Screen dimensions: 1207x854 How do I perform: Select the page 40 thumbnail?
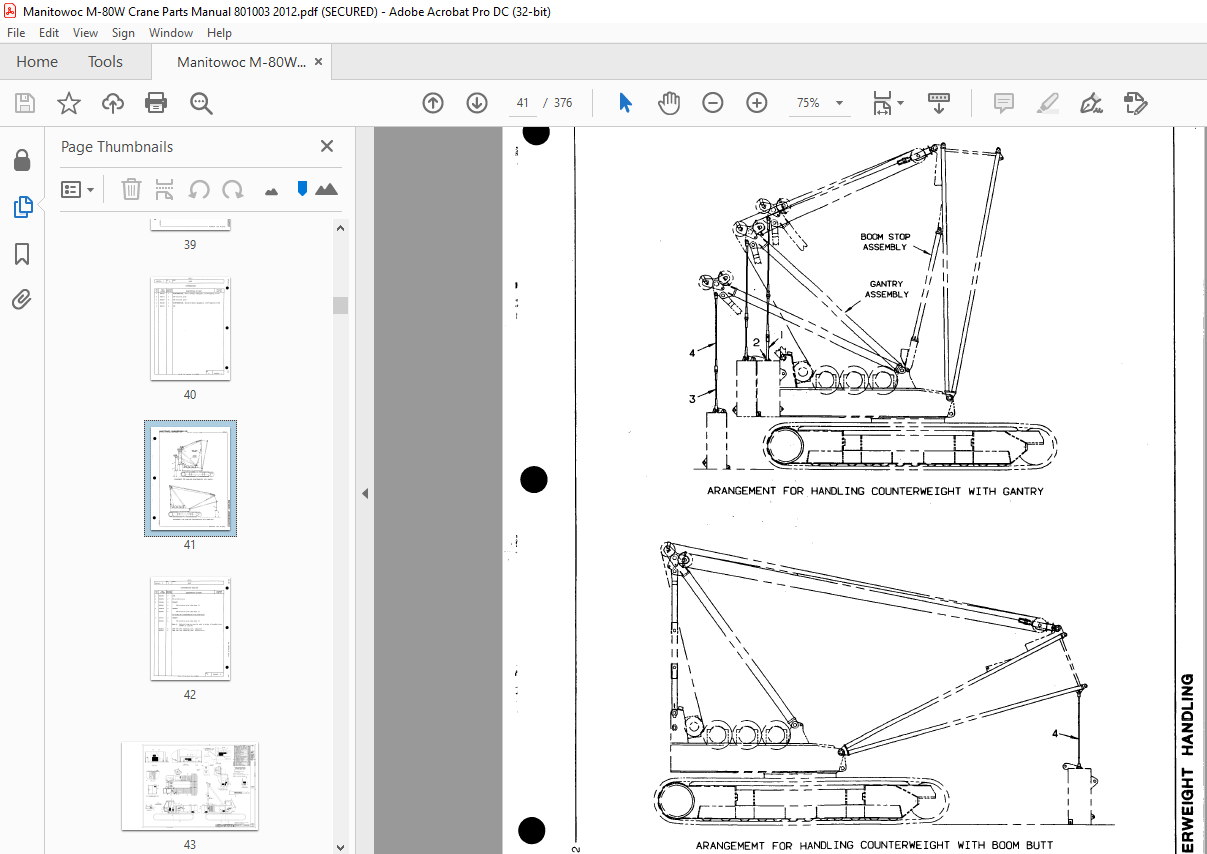click(x=190, y=329)
